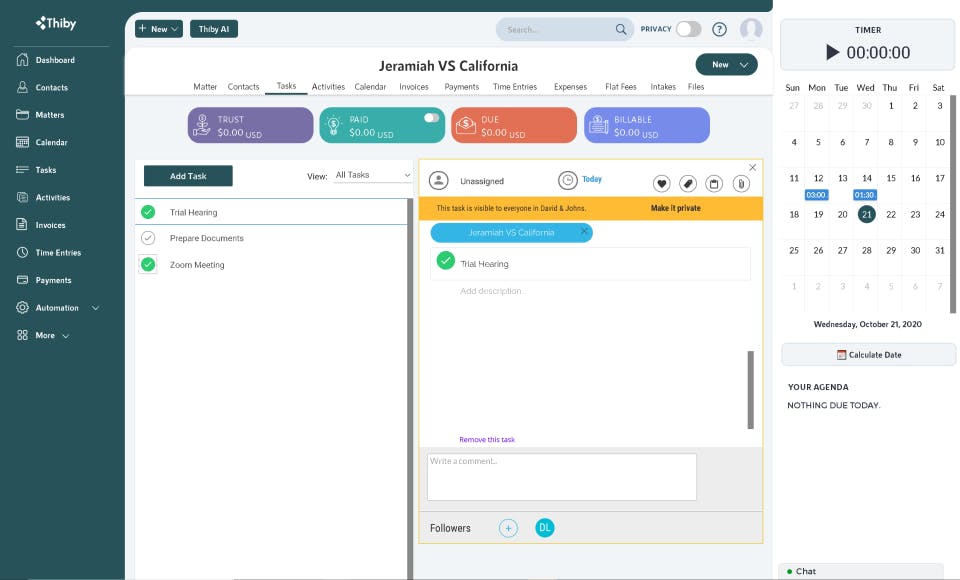Viewport: 960px width, 580px height.
Task: Click the Search input field
Action: (x=557, y=29)
